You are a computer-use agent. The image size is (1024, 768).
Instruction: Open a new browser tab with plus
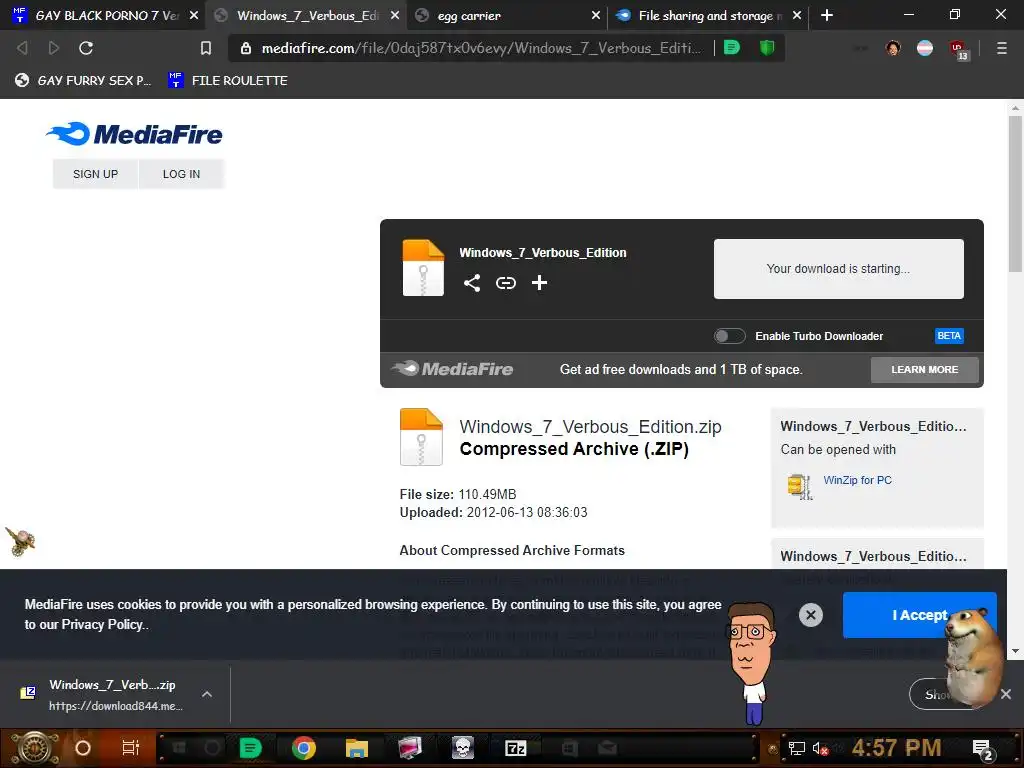tap(827, 15)
